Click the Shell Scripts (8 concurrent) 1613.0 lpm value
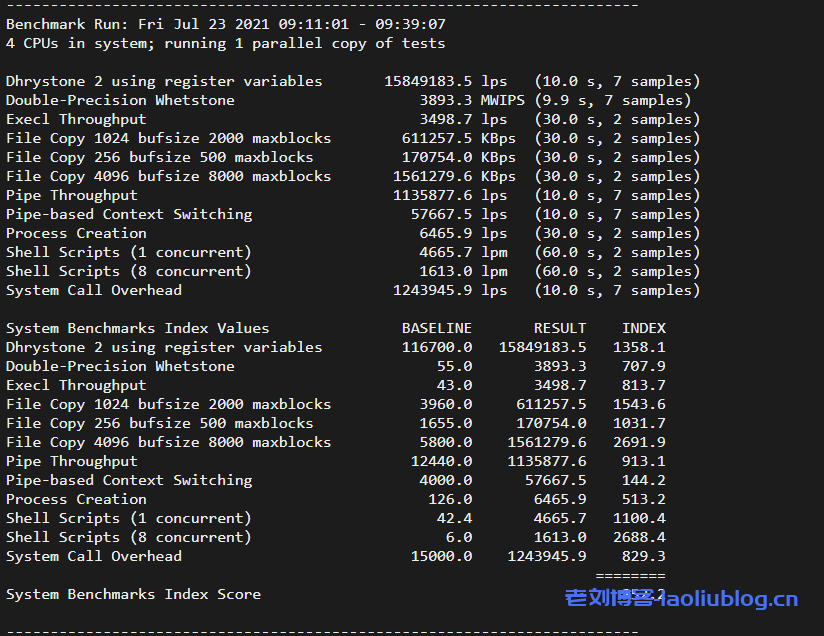 [463, 271]
